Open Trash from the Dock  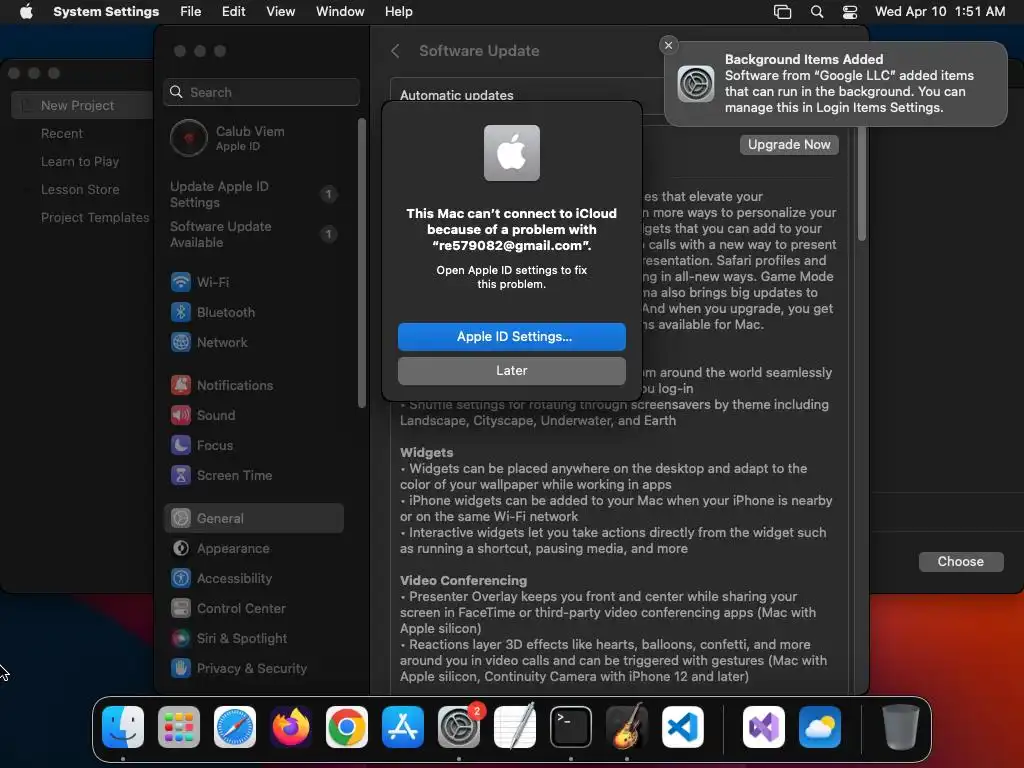901,727
